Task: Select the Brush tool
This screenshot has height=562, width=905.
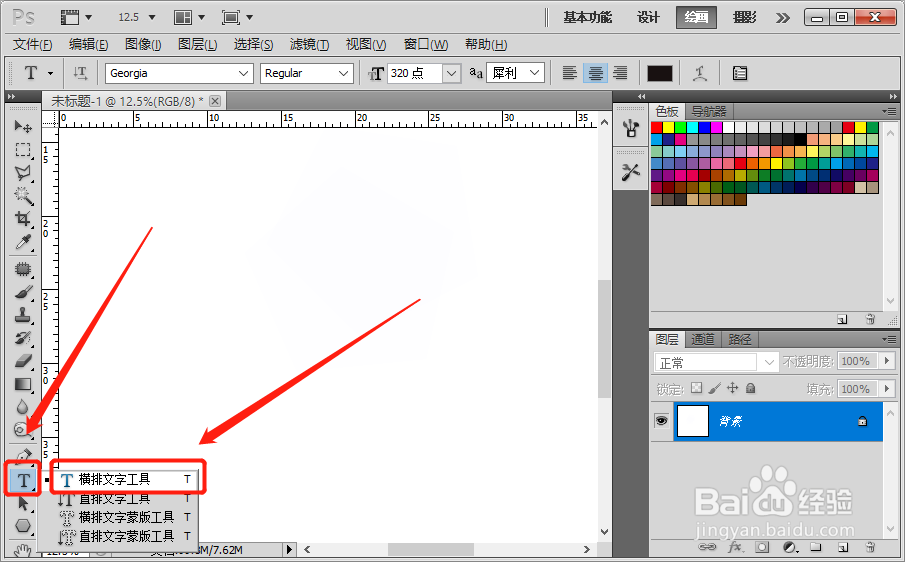Action: (x=23, y=292)
